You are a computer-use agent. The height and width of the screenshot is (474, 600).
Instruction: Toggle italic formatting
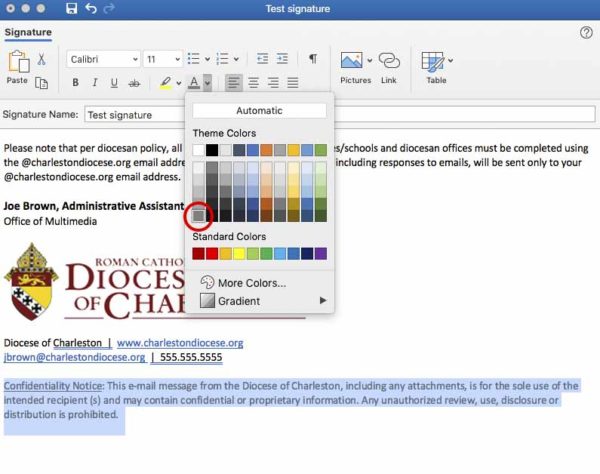[x=95, y=83]
